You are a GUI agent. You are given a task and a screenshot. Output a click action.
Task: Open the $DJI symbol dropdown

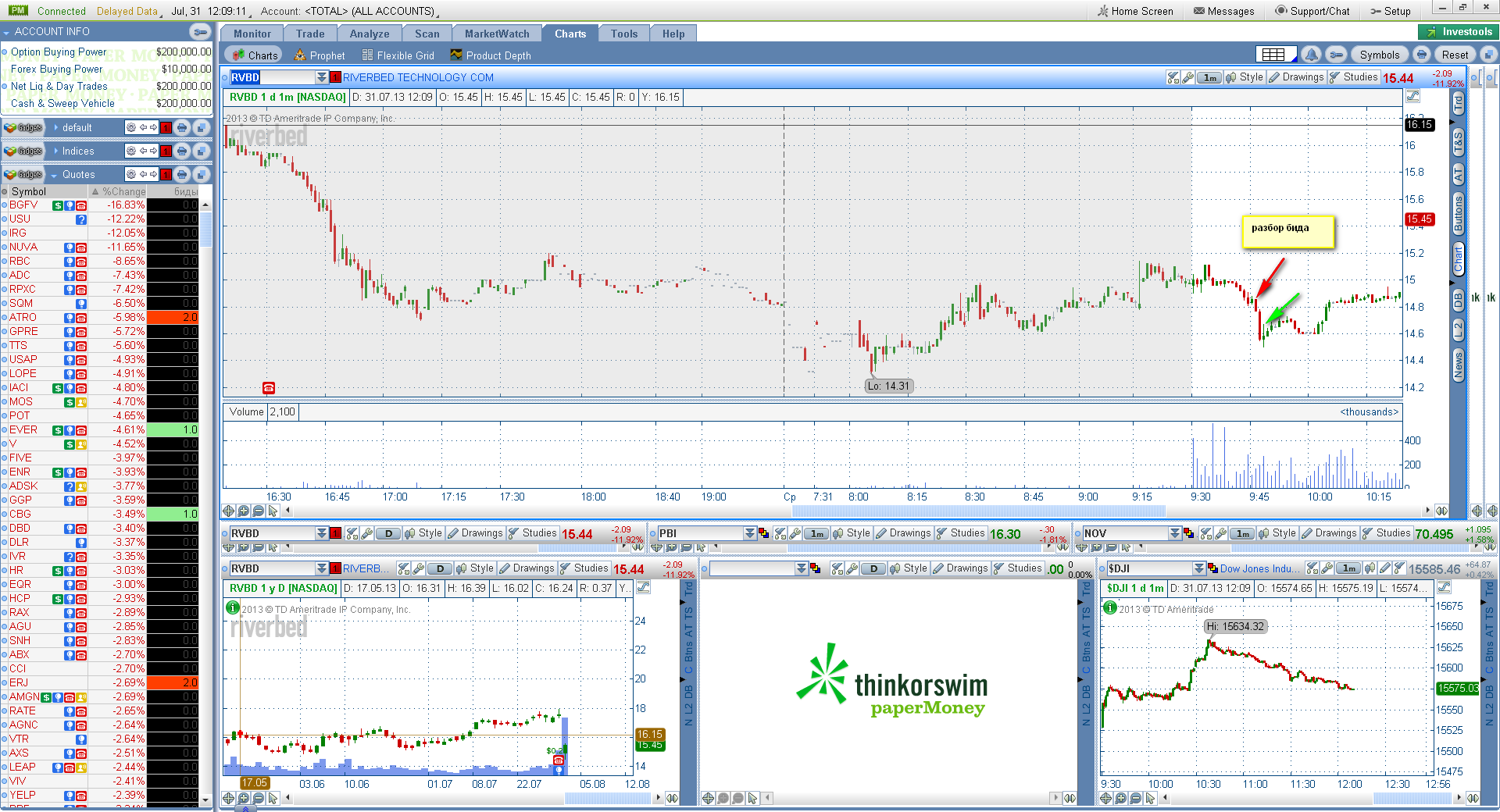[1199, 568]
